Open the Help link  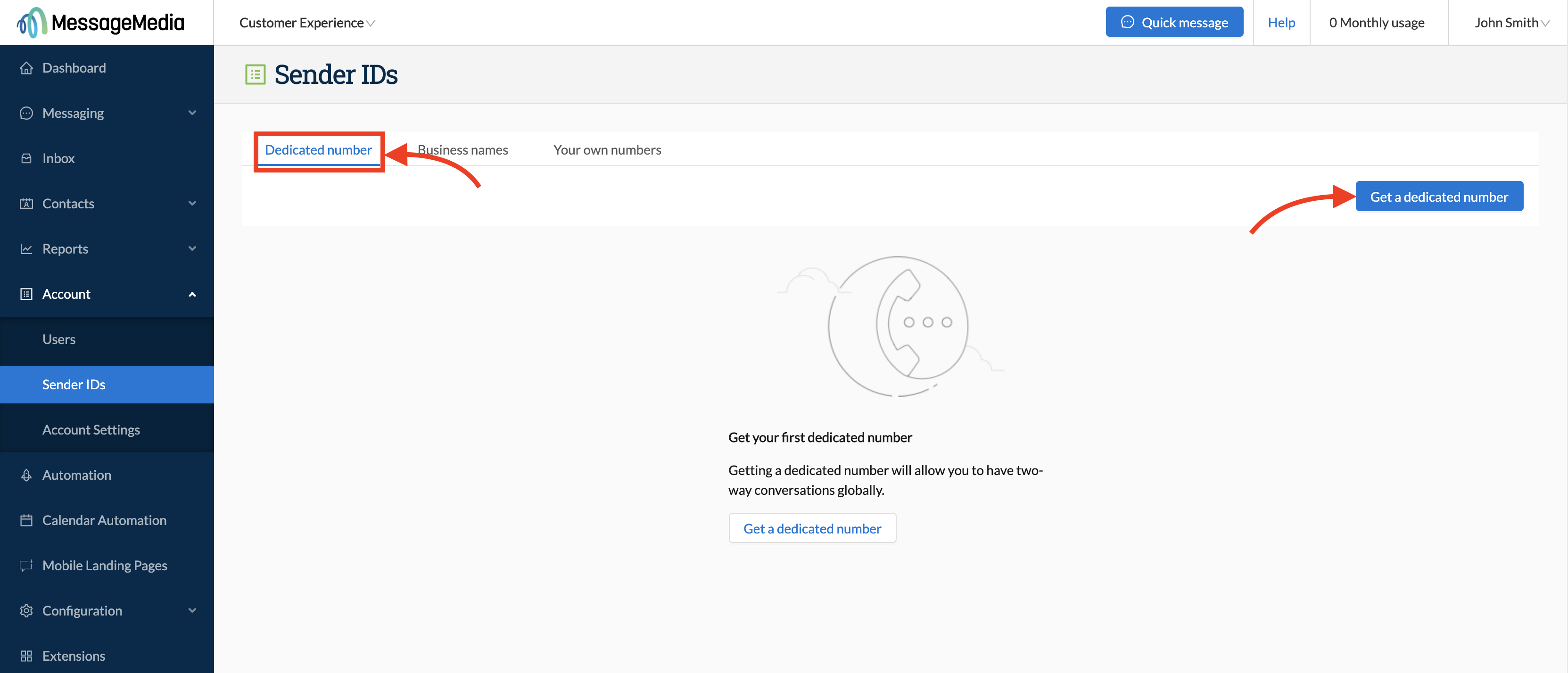click(1281, 23)
